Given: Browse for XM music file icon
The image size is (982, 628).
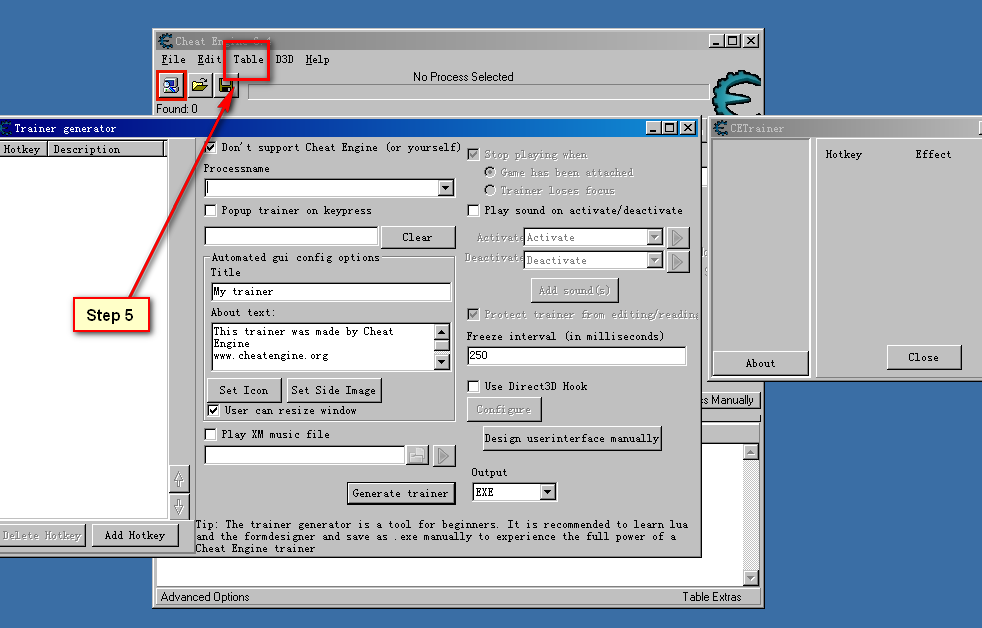Looking at the screenshot, I should tap(417, 455).
